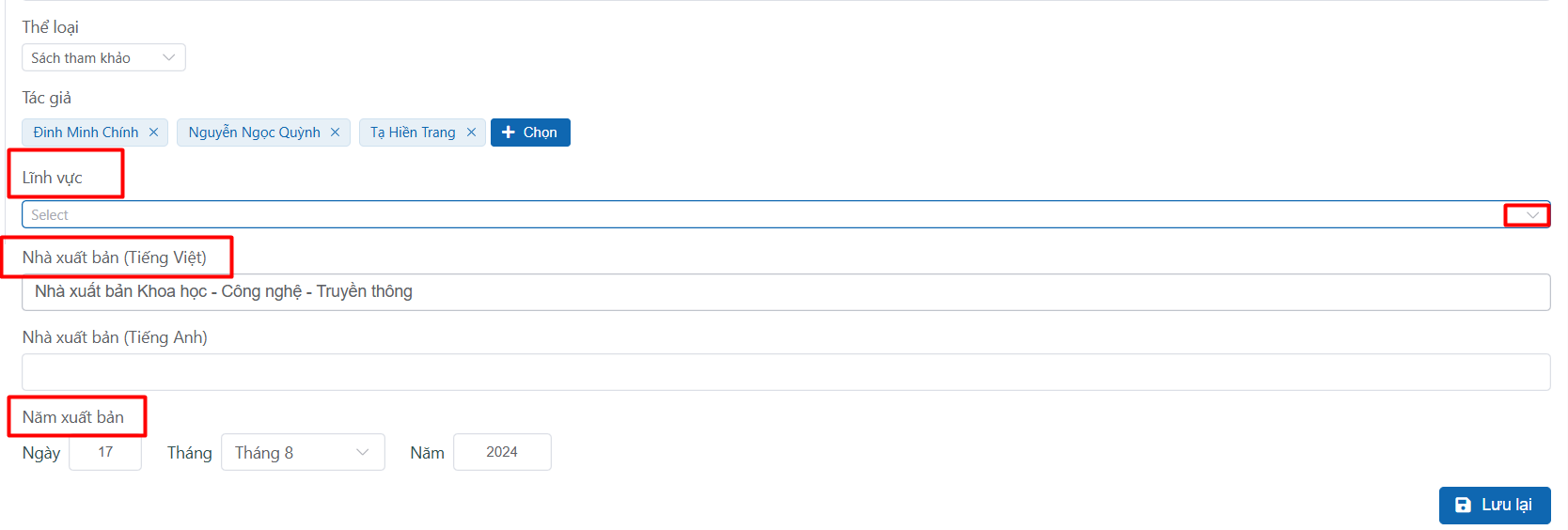This screenshot has width=1568, height=530.
Task: Focus the empty Nhà xuất bản (Tiếng Anh) field
Action: pos(785,372)
